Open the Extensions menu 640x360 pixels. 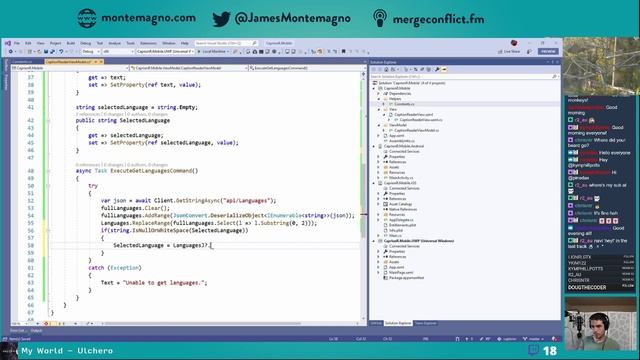pos(148,43)
